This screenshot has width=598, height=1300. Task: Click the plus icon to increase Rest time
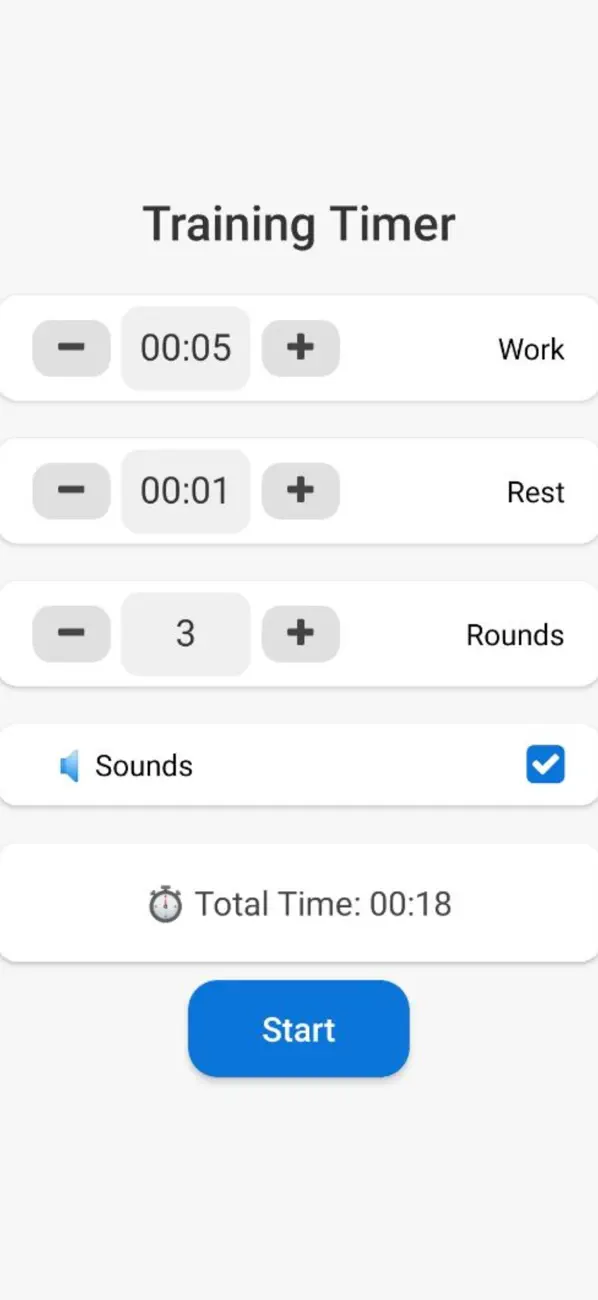pyautogui.click(x=300, y=491)
